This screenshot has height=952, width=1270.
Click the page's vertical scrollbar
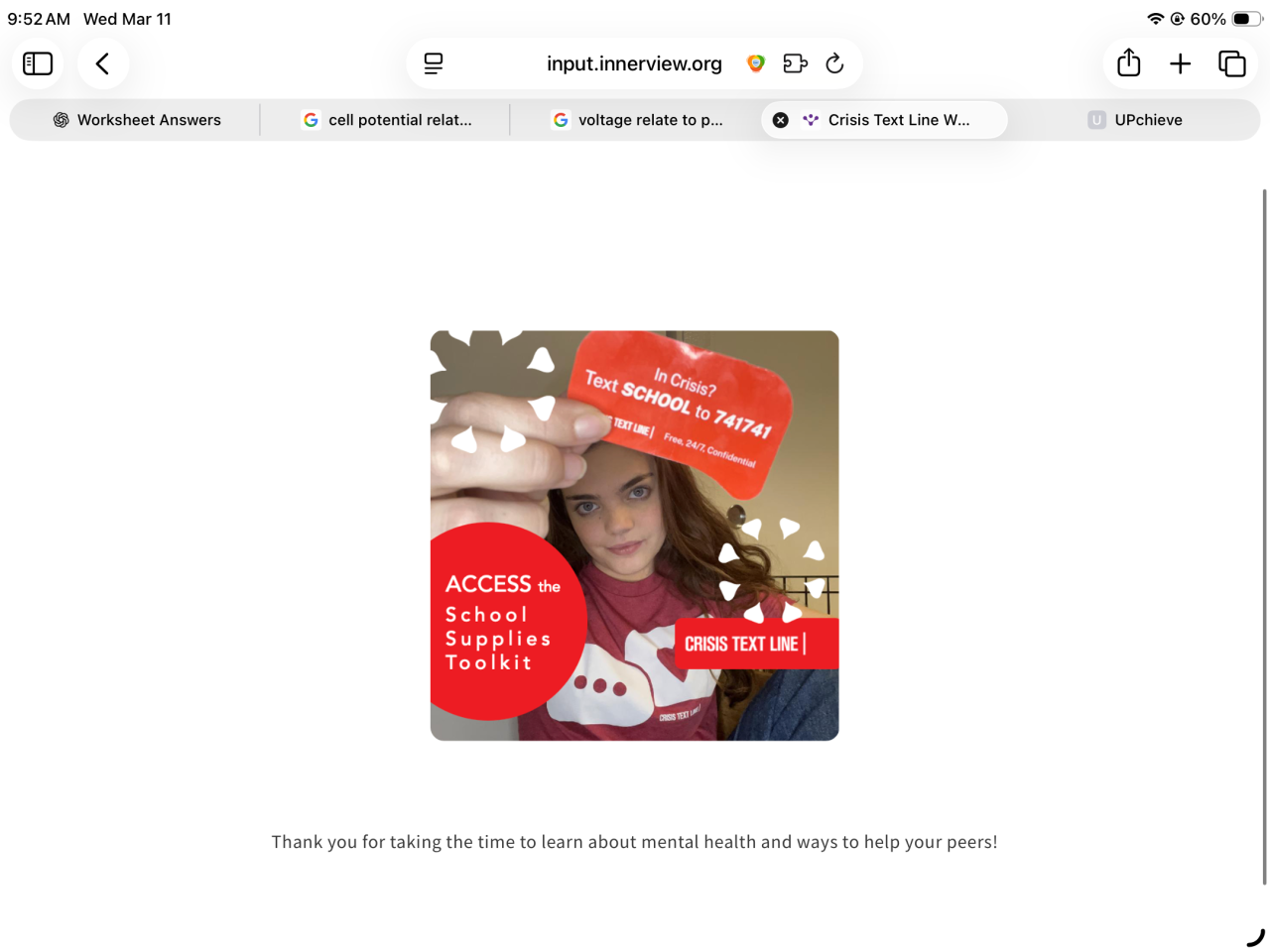tap(1264, 535)
